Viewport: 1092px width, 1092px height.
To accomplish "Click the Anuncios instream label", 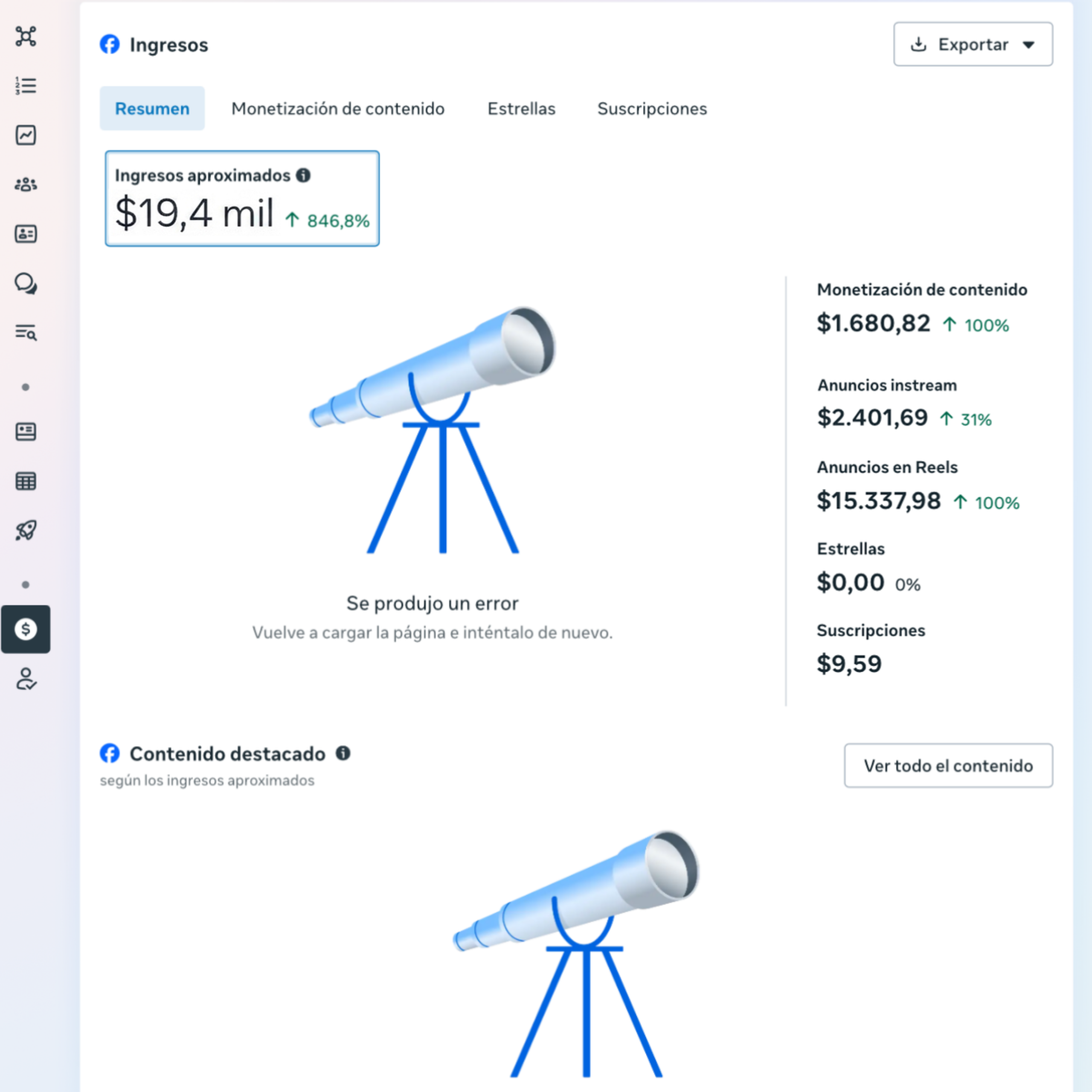I will click(887, 386).
